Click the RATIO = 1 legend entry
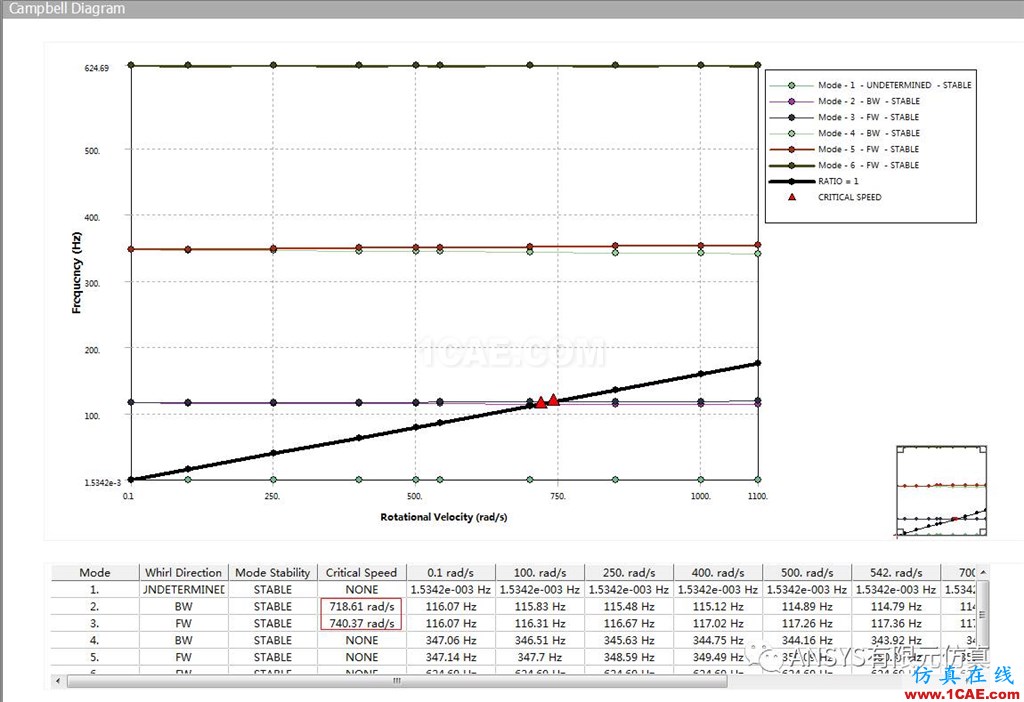The width and height of the screenshot is (1024, 702). (x=814, y=181)
